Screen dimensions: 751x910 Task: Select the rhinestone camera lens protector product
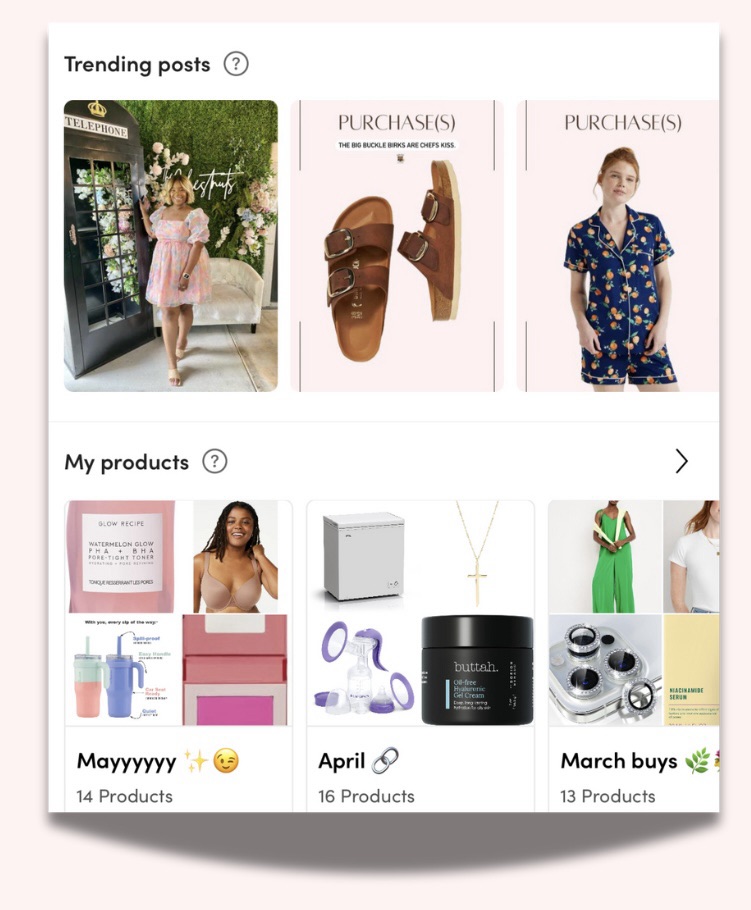click(x=605, y=670)
